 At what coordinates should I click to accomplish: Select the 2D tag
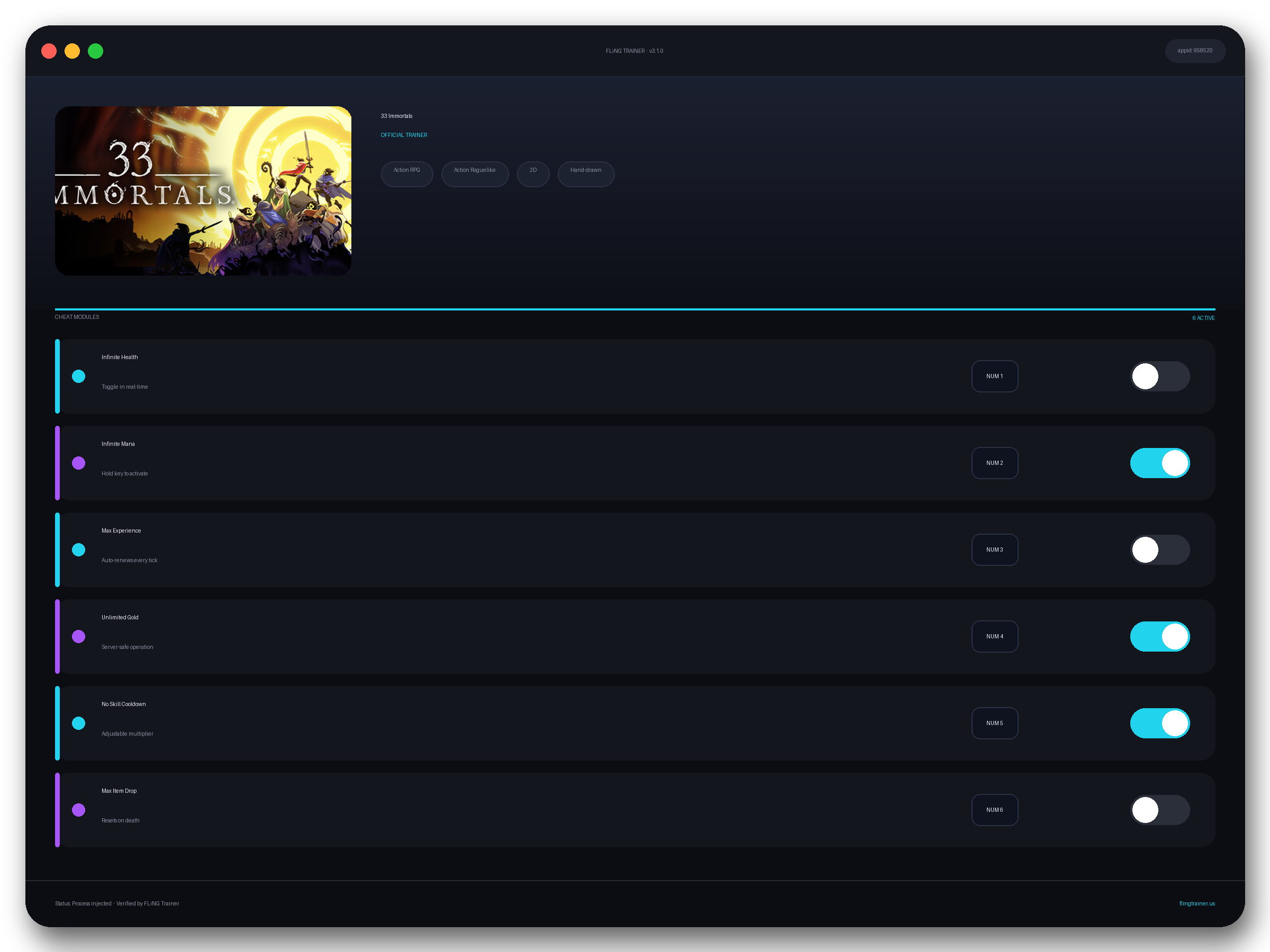[x=533, y=174]
